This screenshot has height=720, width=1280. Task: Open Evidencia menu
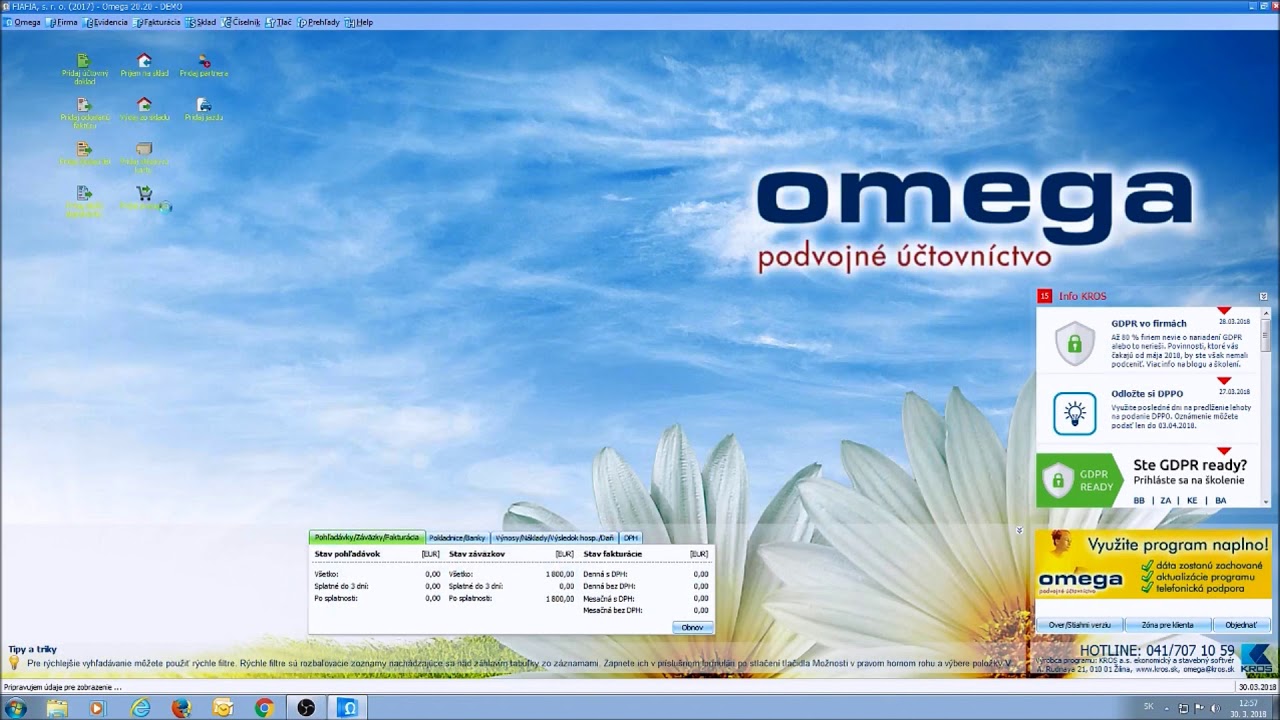[x=106, y=22]
